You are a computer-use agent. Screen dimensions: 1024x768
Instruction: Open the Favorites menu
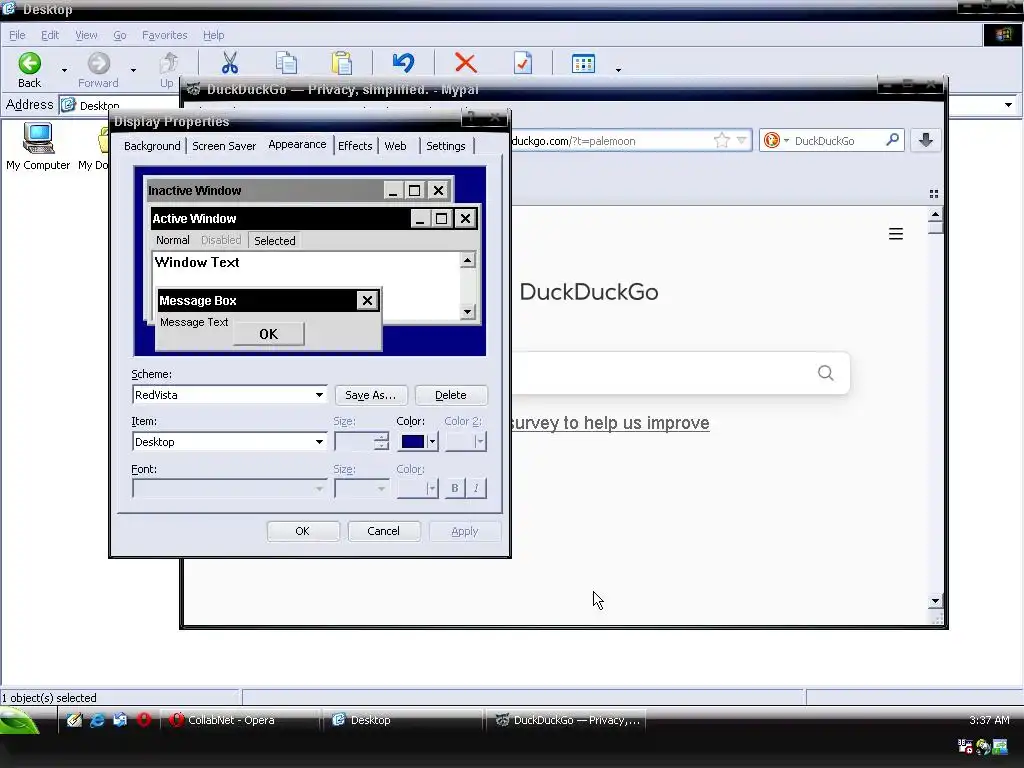165,35
